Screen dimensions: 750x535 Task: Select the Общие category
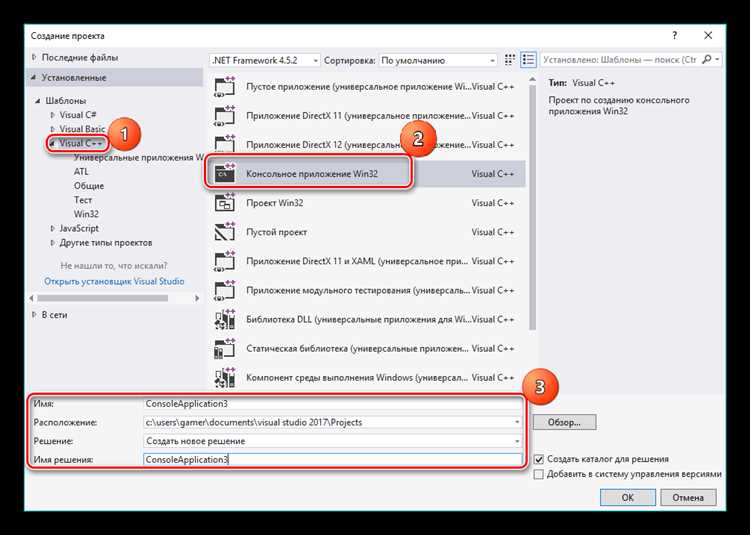point(88,186)
